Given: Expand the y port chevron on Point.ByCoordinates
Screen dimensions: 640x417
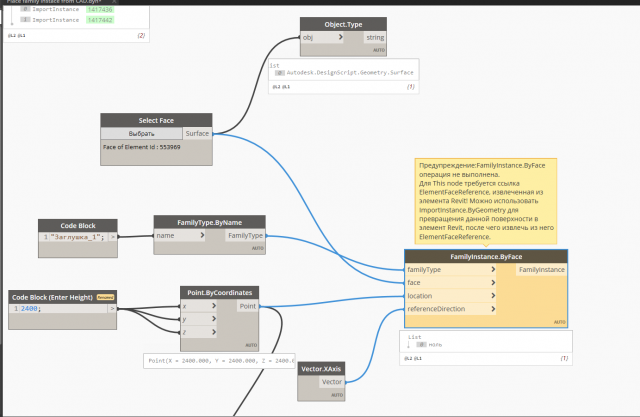Looking at the screenshot, I should tap(213, 319).
